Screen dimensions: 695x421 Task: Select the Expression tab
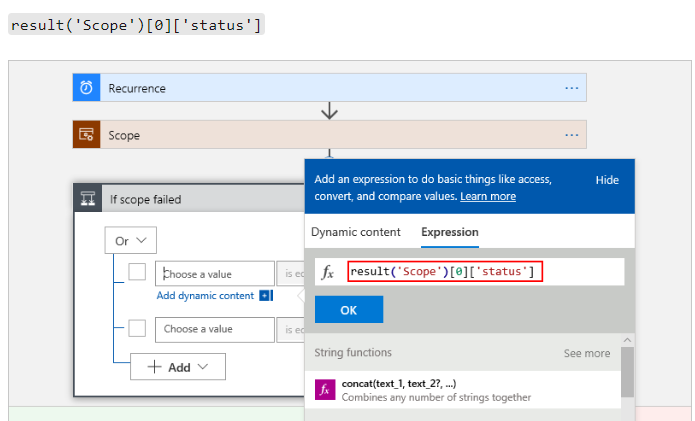(450, 232)
